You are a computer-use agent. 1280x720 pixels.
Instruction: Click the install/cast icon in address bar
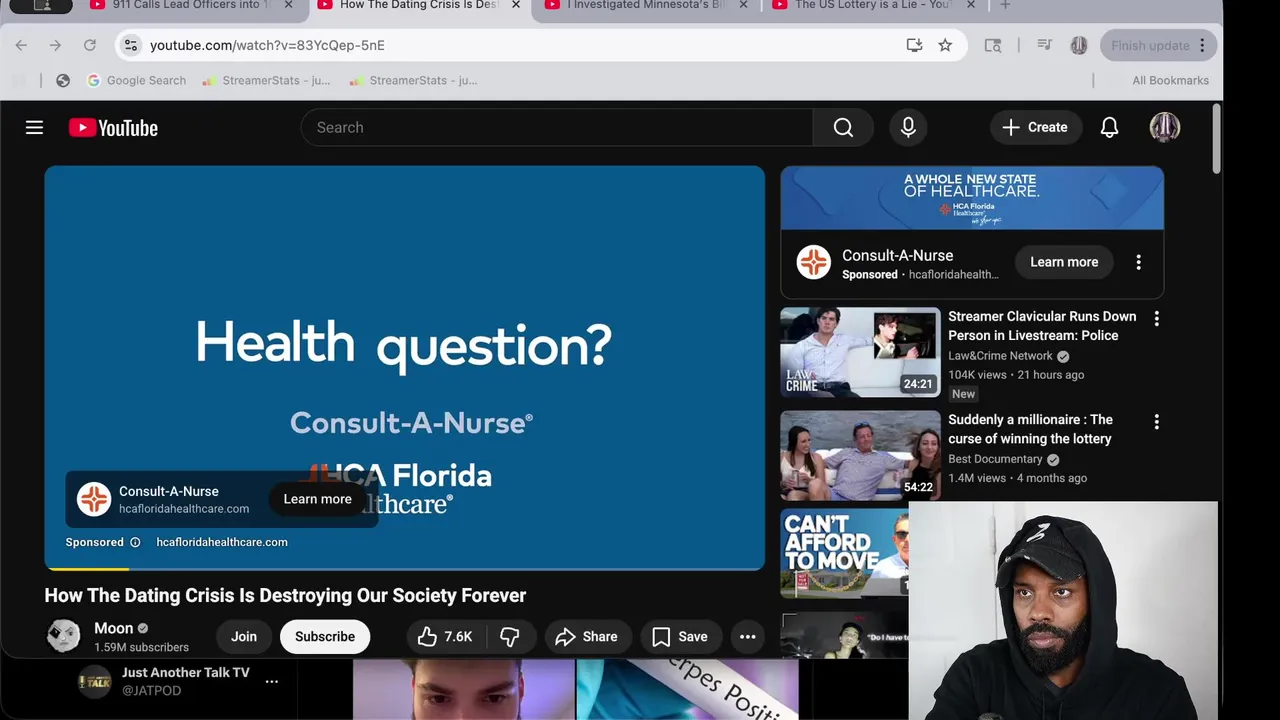[x=914, y=45]
